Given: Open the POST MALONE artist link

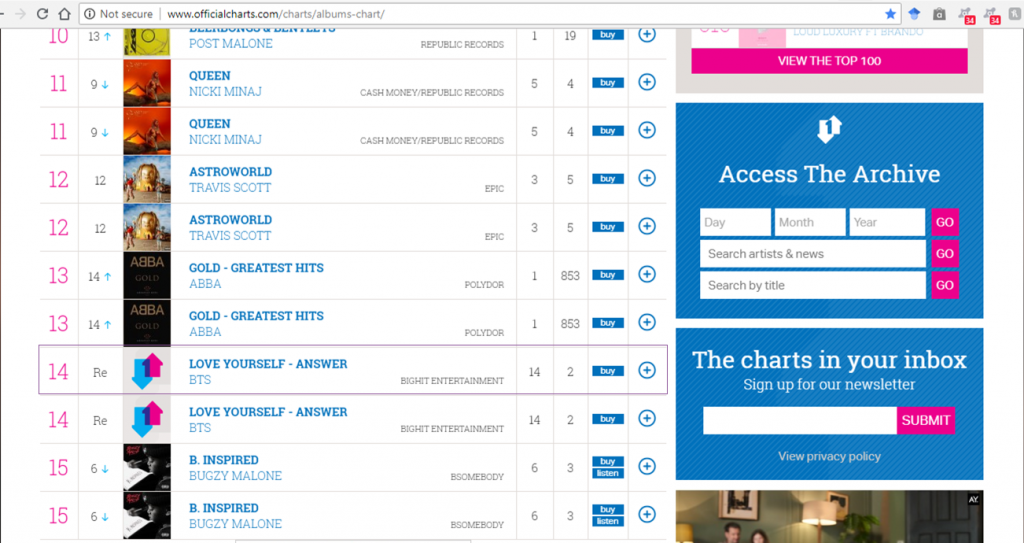Looking at the screenshot, I should pos(231,44).
